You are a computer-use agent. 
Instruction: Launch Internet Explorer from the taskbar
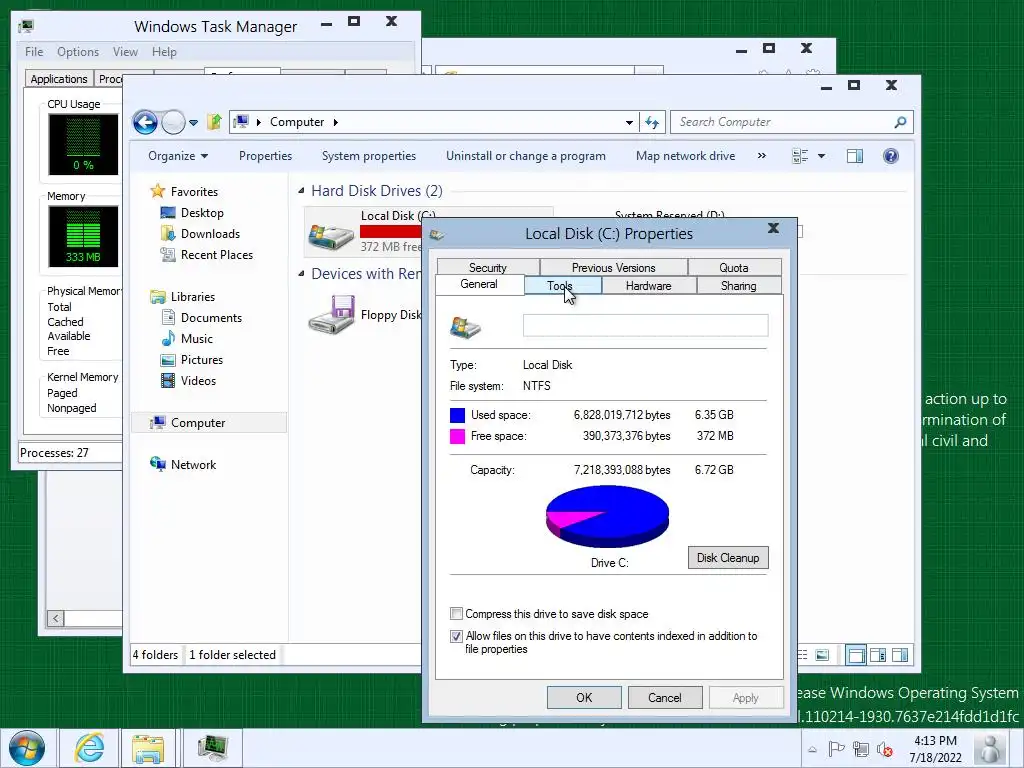coord(89,748)
